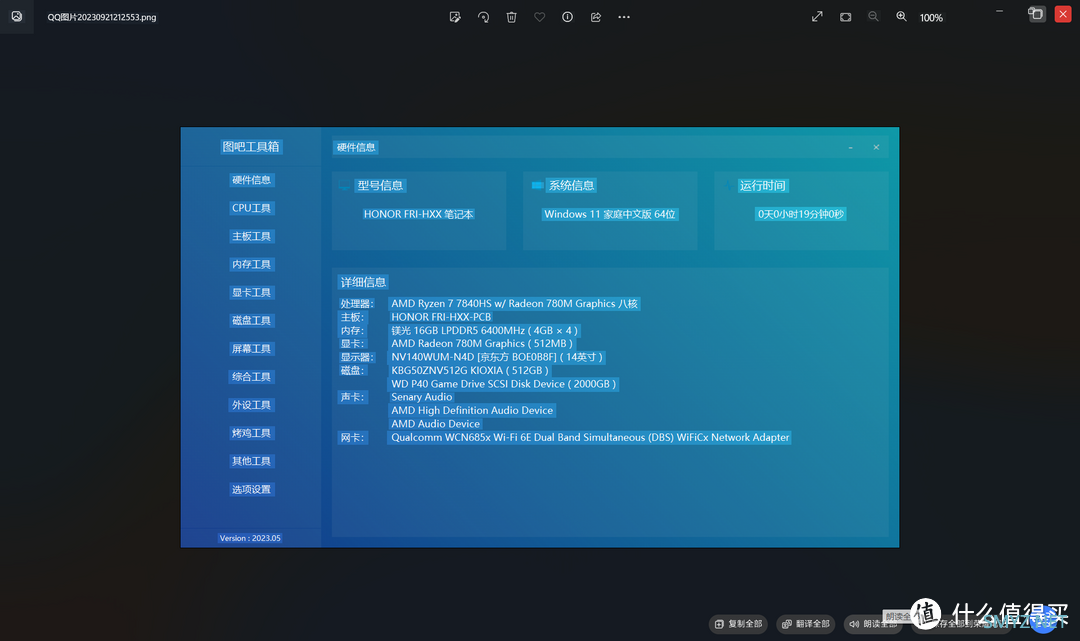The image size is (1080, 641).
Task: Open 硬件信息 in the toolbox sidebar
Action: coord(251,180)
